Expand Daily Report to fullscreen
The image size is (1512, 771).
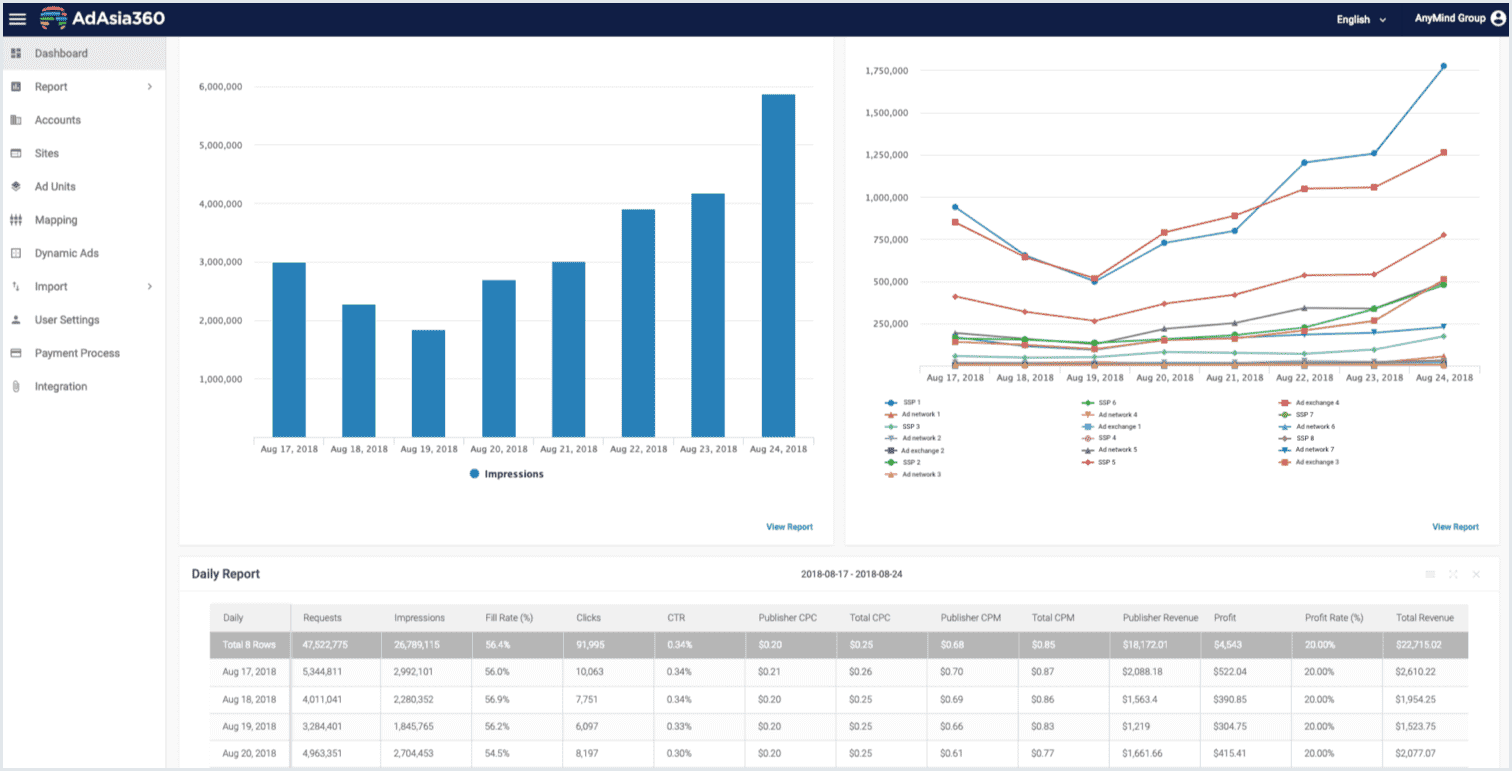coord(1453,574)
